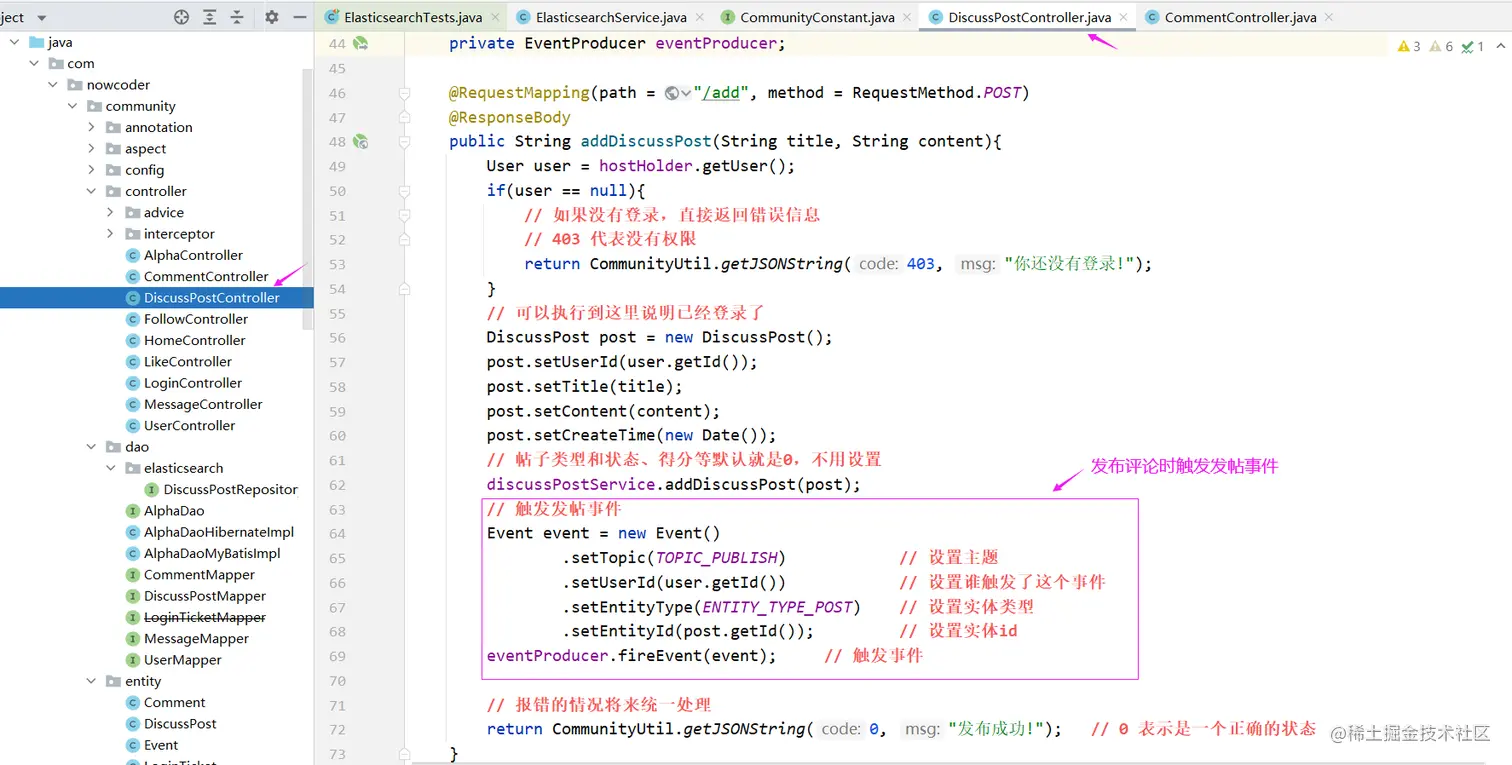1512x765 pixels.
Task: Select UserMapper interface
Action: point(183,660)
